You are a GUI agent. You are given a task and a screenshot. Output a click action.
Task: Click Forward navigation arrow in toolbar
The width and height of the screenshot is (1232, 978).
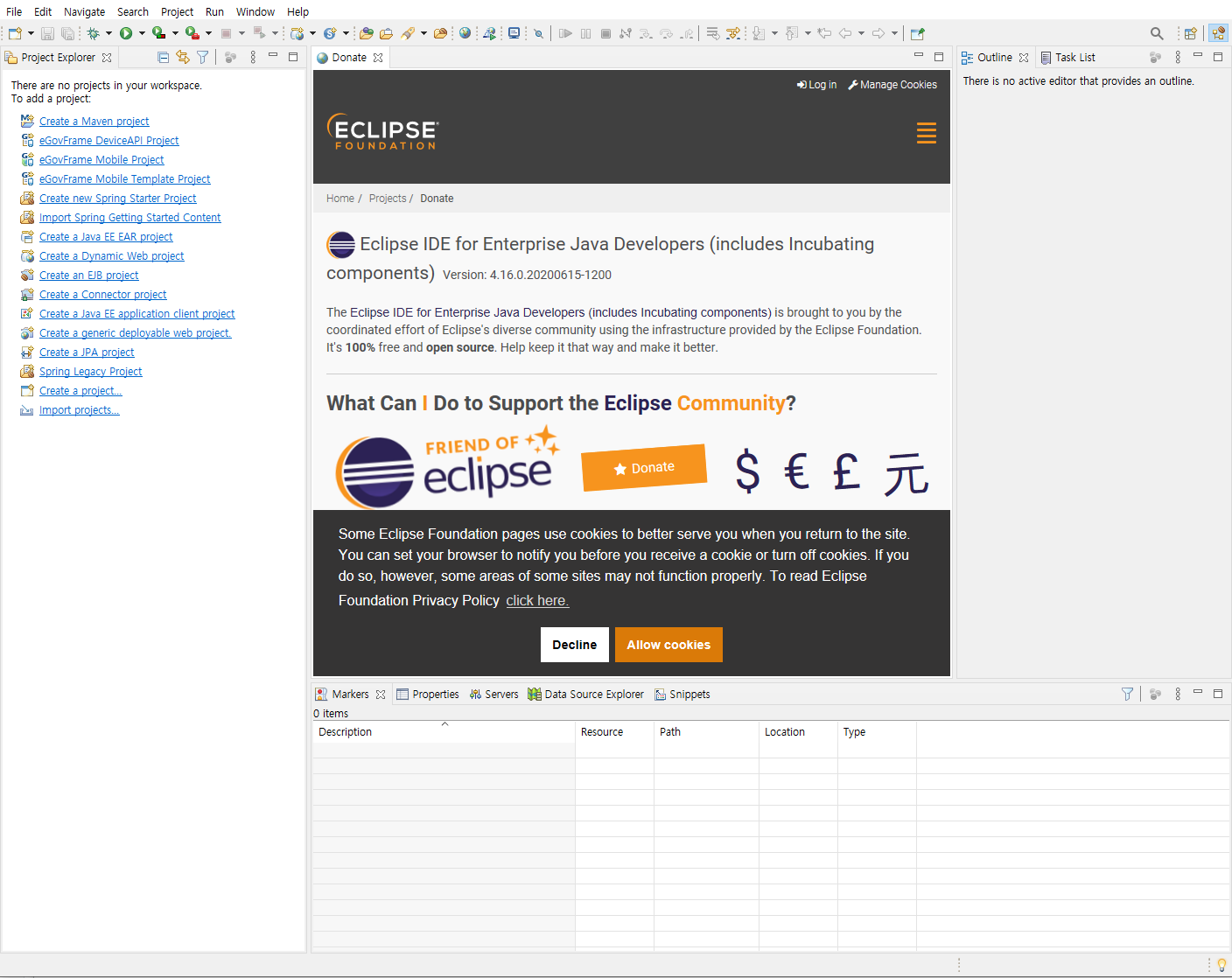(x=878, y=33)
